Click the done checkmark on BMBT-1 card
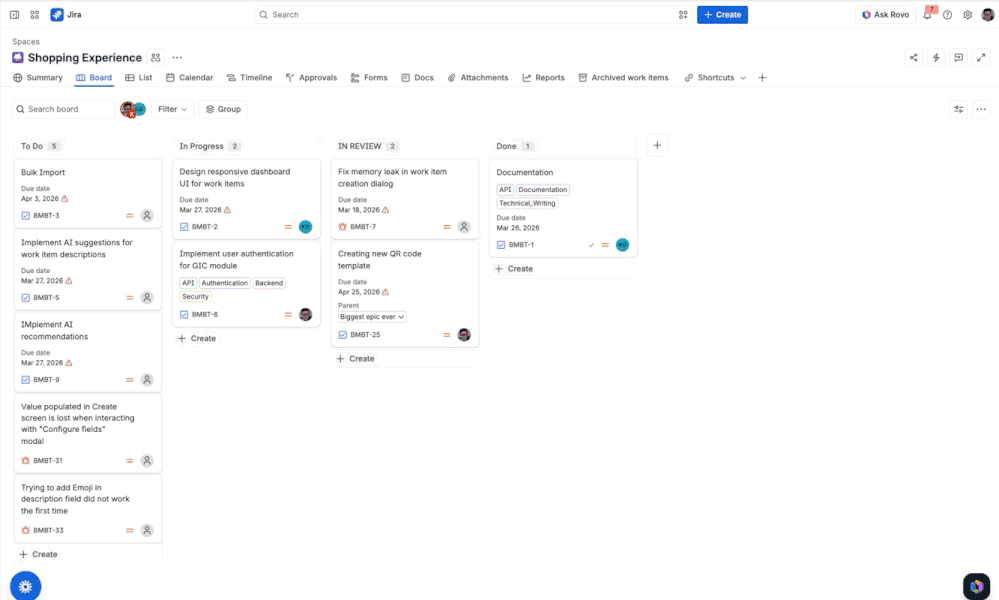The width and height of the screenshot is (999, 600). pos(591,245)
